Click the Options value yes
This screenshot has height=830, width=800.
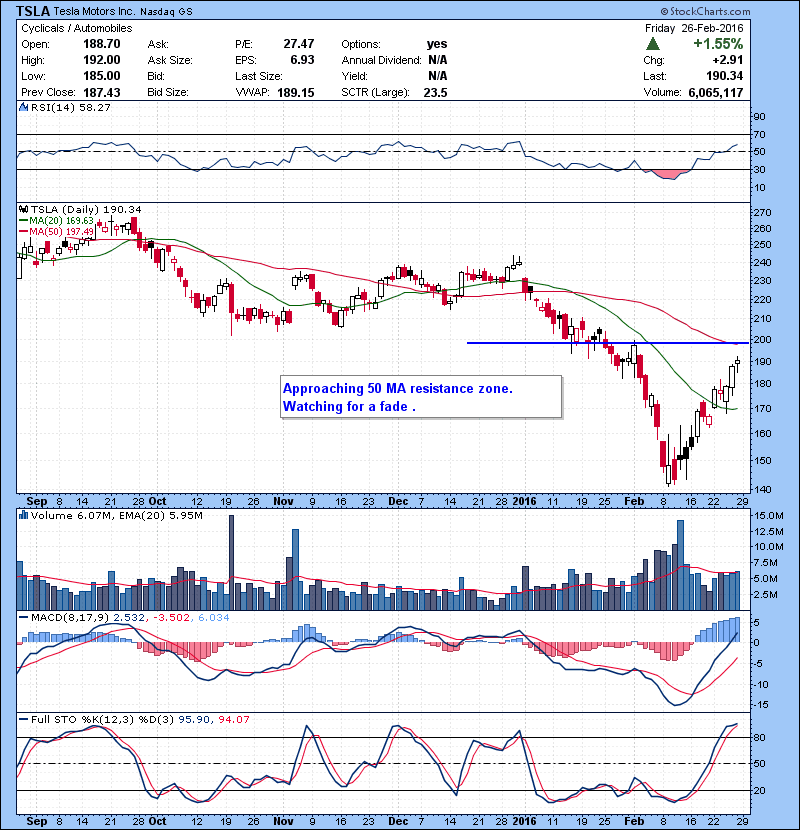point(437,44)
